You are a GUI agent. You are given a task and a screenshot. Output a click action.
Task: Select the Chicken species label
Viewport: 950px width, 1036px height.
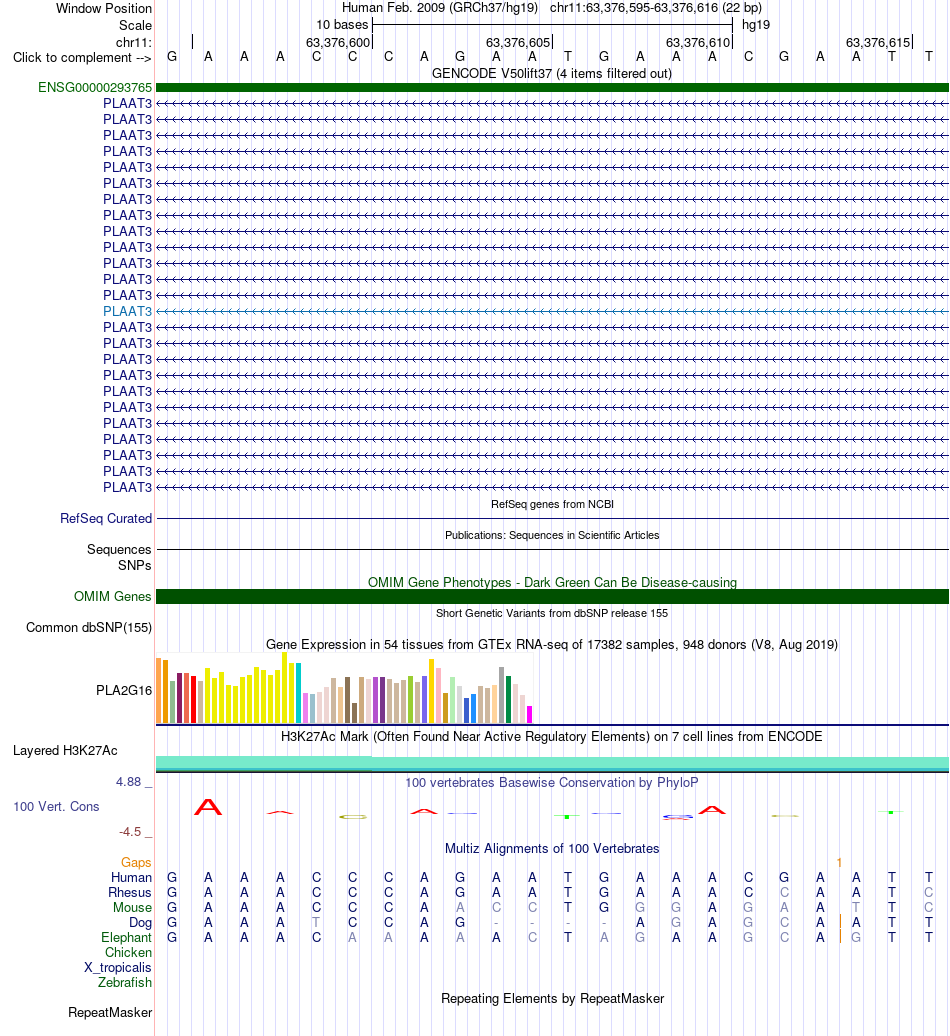[128, 952]
